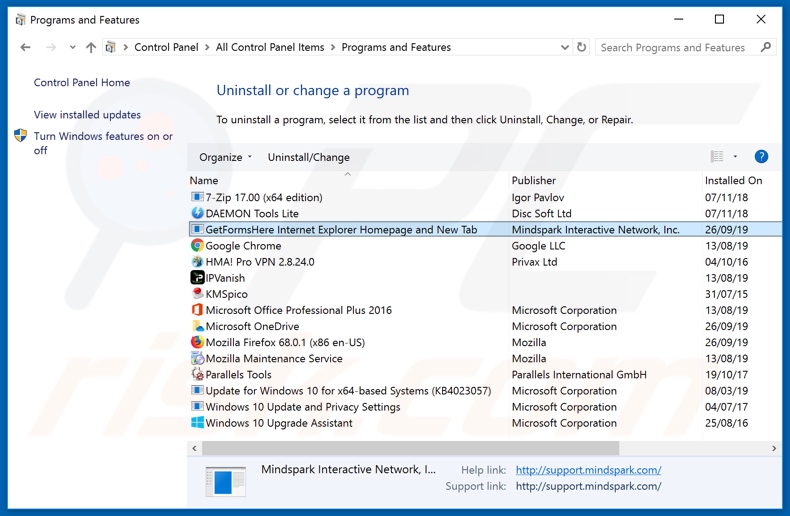Image resolution: width=790 pixels, height=516 pixels.
Task: Click the scroll left arrow
Action: (x=194, y=448)
